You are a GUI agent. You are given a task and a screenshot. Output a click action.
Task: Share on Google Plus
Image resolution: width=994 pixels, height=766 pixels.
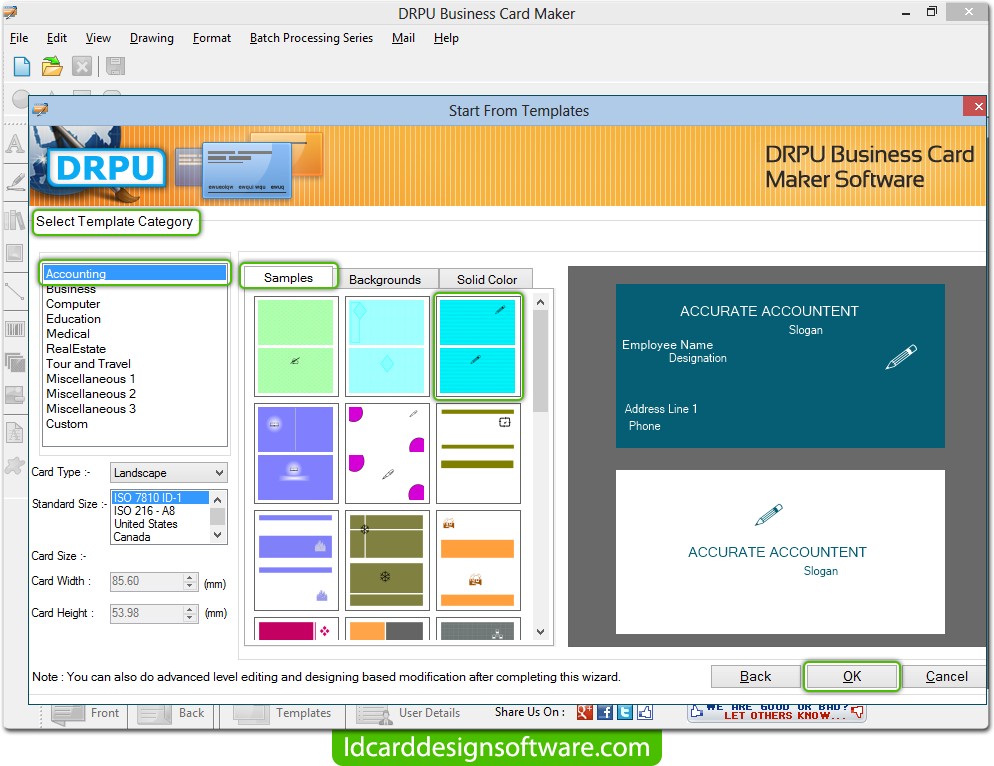(584, 712)
